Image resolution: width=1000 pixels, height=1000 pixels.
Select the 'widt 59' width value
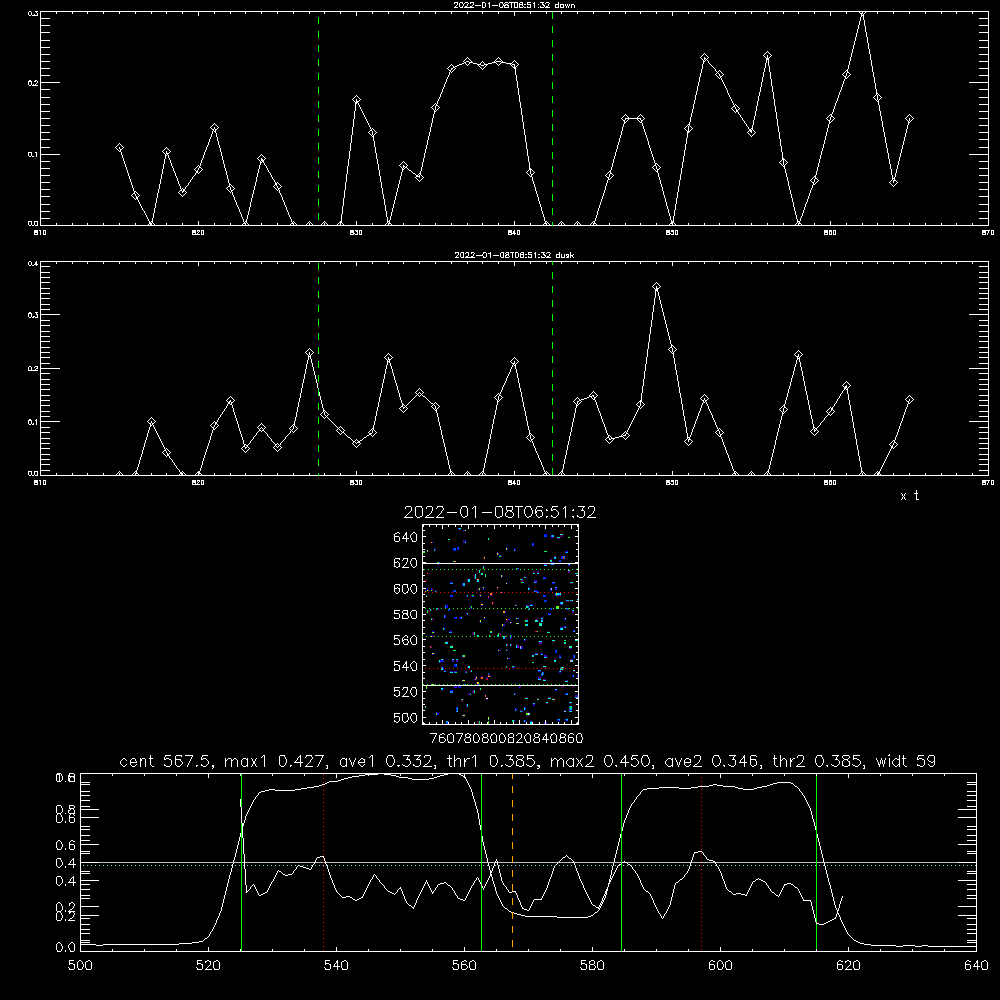point(906,761)
